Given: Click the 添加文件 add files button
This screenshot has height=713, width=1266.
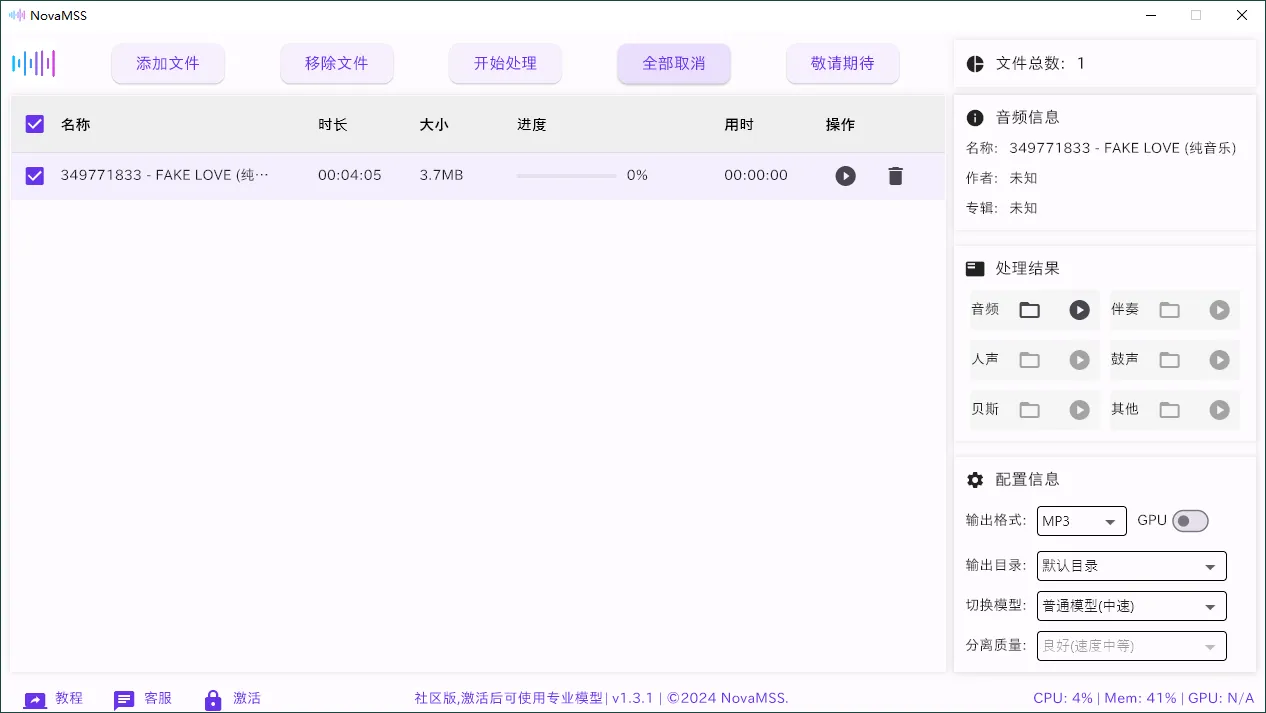Looking at the screenshot, I should pyautogui.click(x=168, y=63).
